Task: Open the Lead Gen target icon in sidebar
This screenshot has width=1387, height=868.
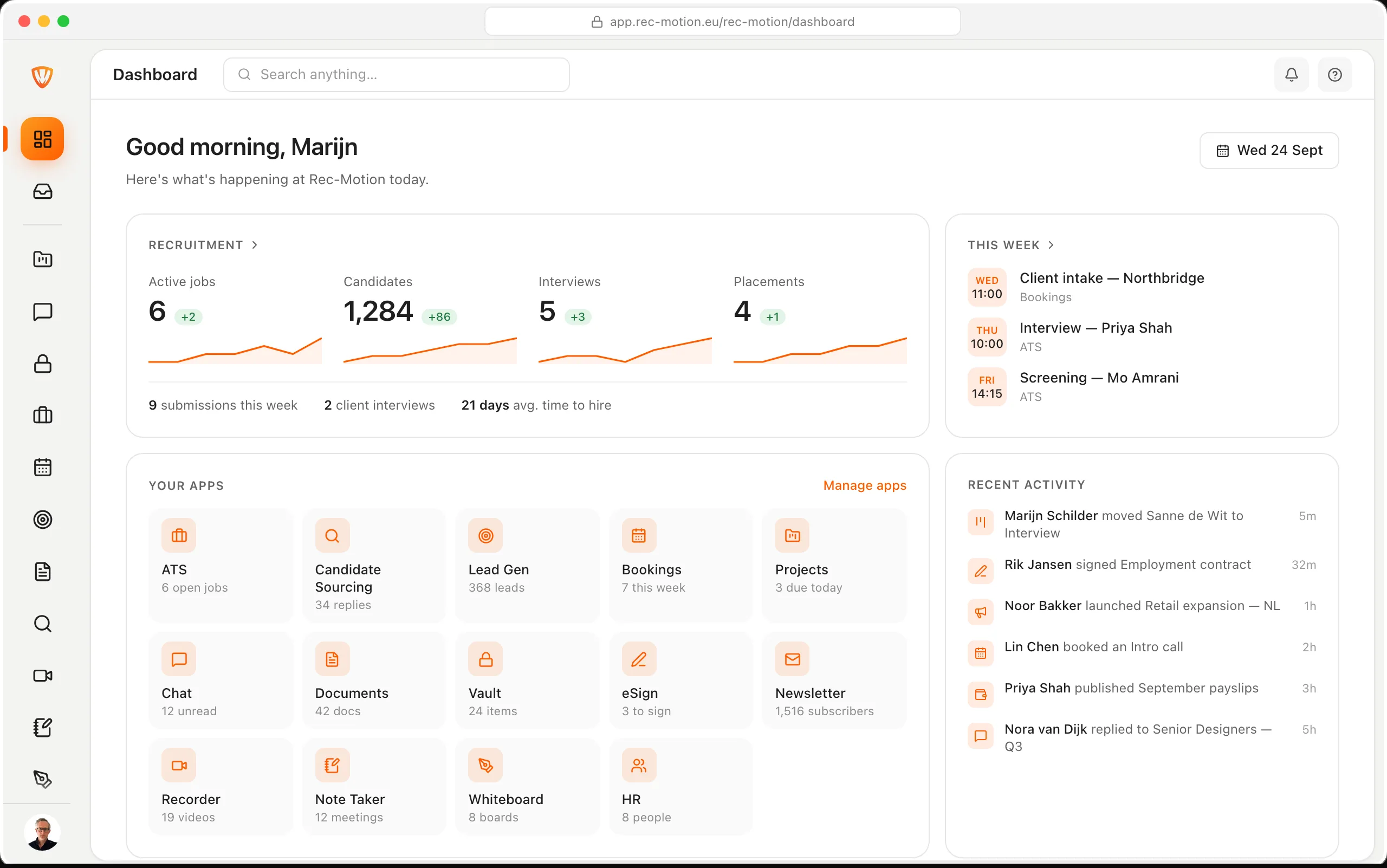Action: coord(42,520)
